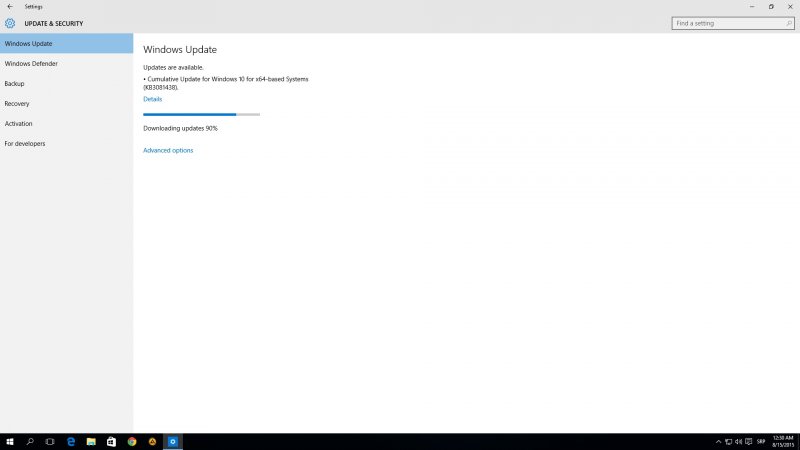Open taskbar search magnifier
Viewport: 800px width, 450px height.
[30, 442]
